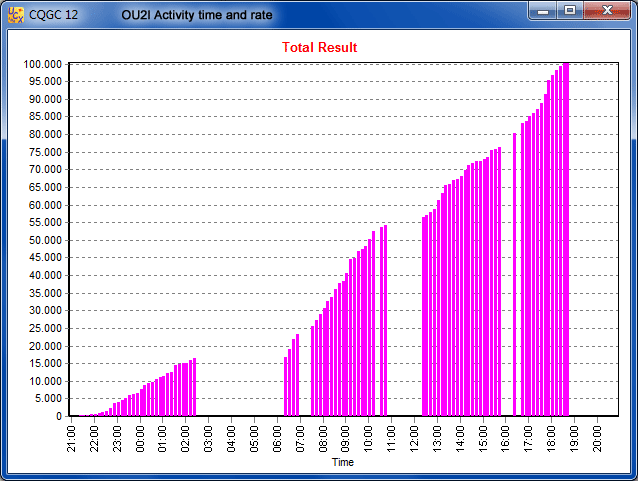Close the Activity time and rate window
The width and height of the screenshot is (638, 481).
pyautogui.click(x=607, y=11)
